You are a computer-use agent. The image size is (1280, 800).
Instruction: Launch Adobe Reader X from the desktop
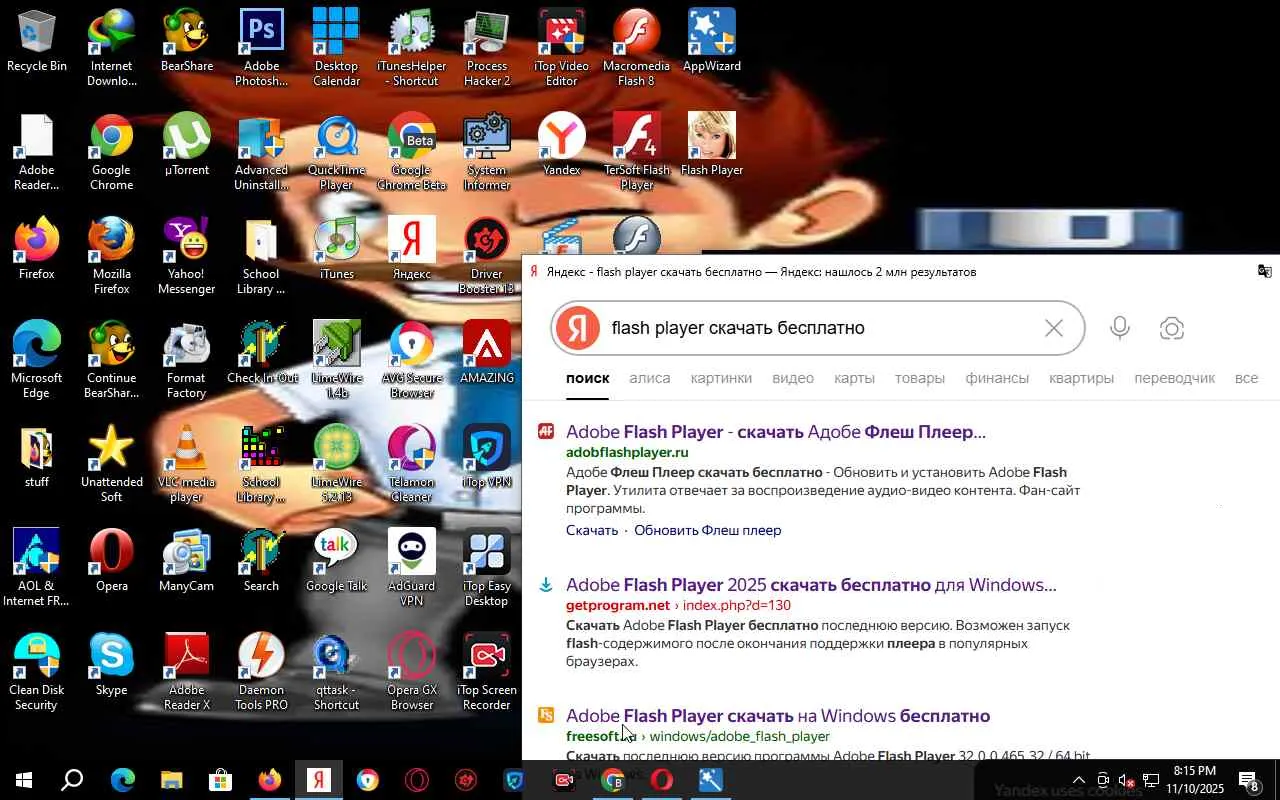[x=187, y=672]
